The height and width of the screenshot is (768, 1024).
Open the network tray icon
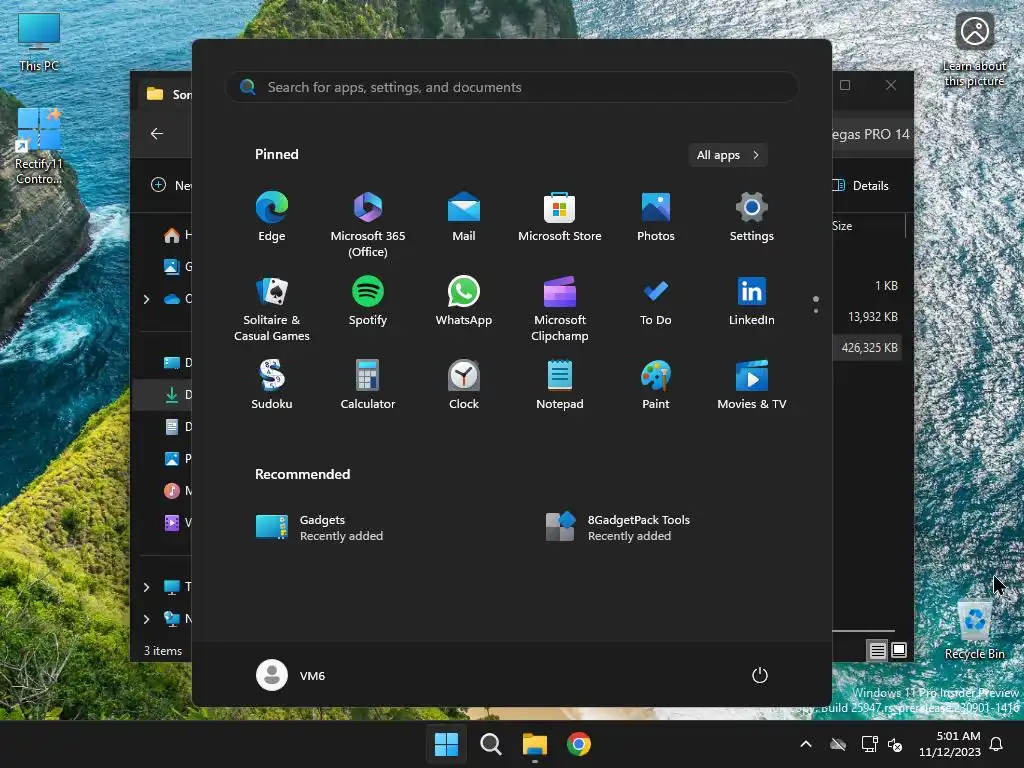[869, 744]
